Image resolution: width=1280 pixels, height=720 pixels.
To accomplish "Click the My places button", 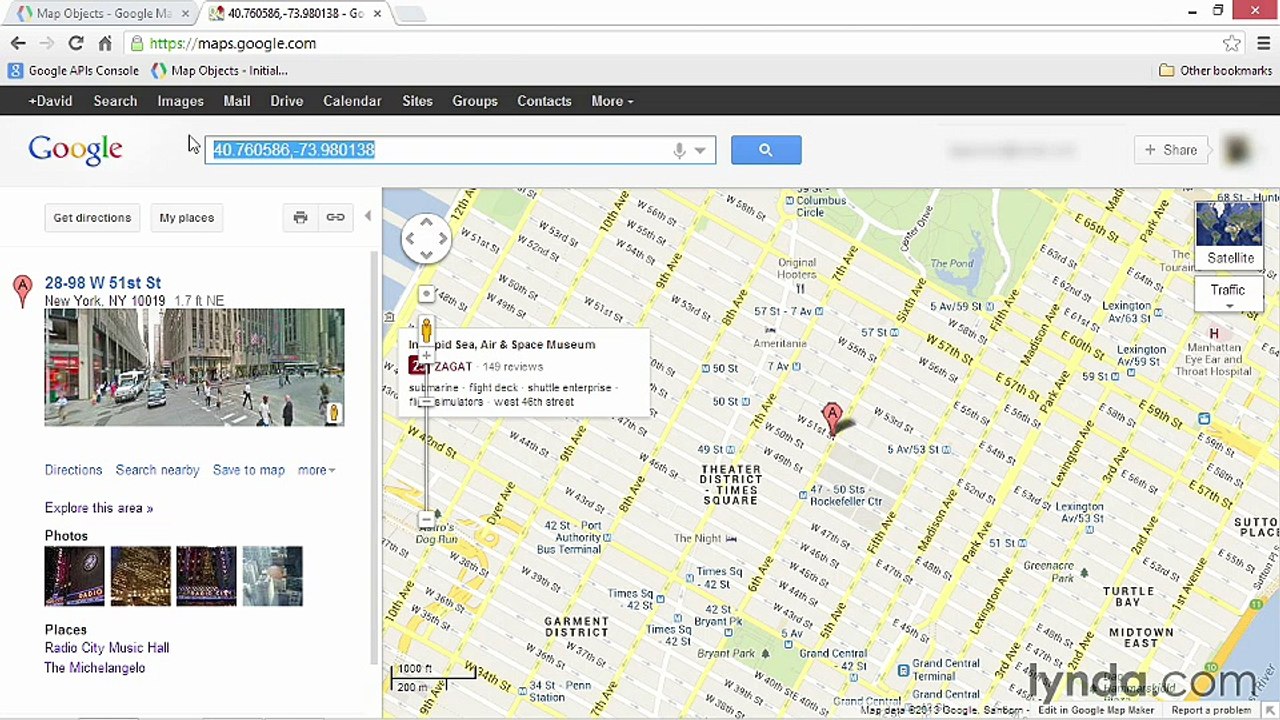I will tap(187, 217).
